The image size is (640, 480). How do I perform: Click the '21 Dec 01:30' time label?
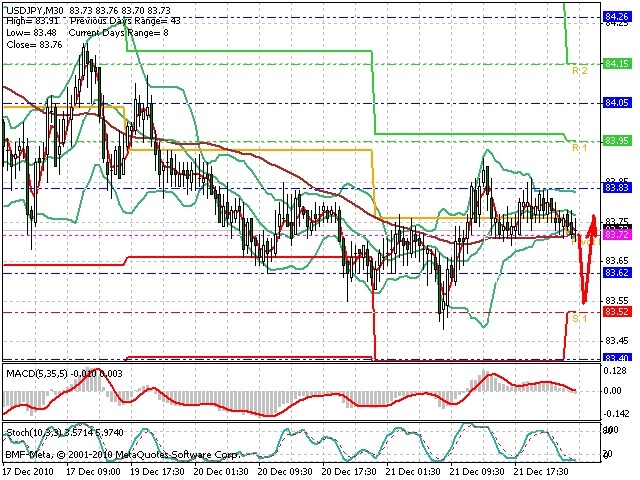(x=413, y=471)
